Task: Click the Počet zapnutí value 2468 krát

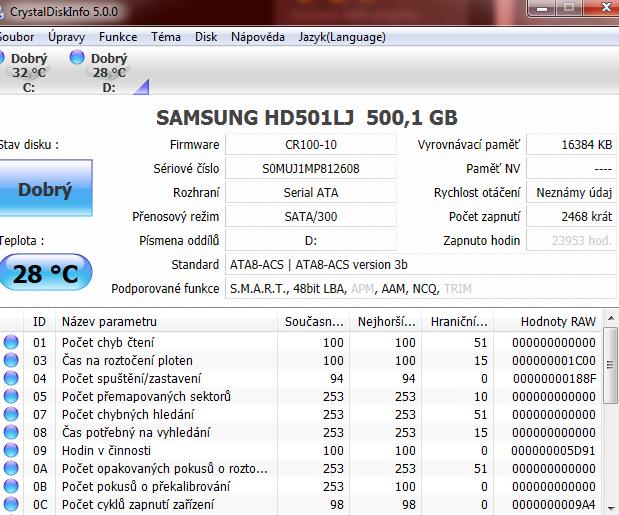Action: 572,217
